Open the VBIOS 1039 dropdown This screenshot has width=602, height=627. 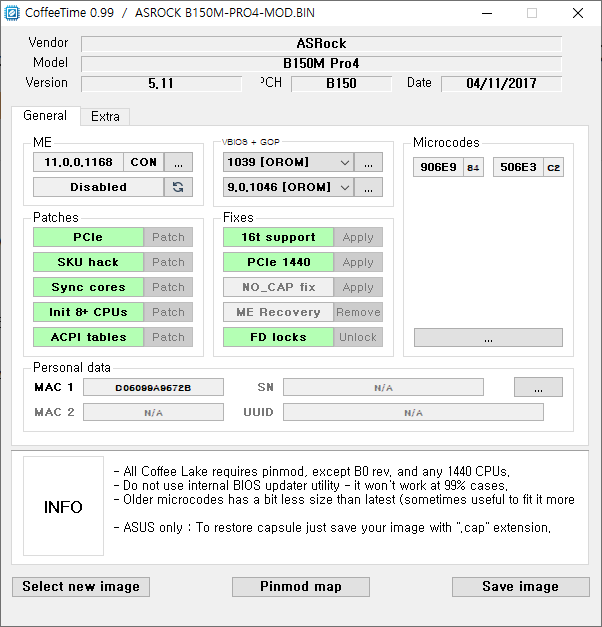pyautogui.click(x=288, y=162)
